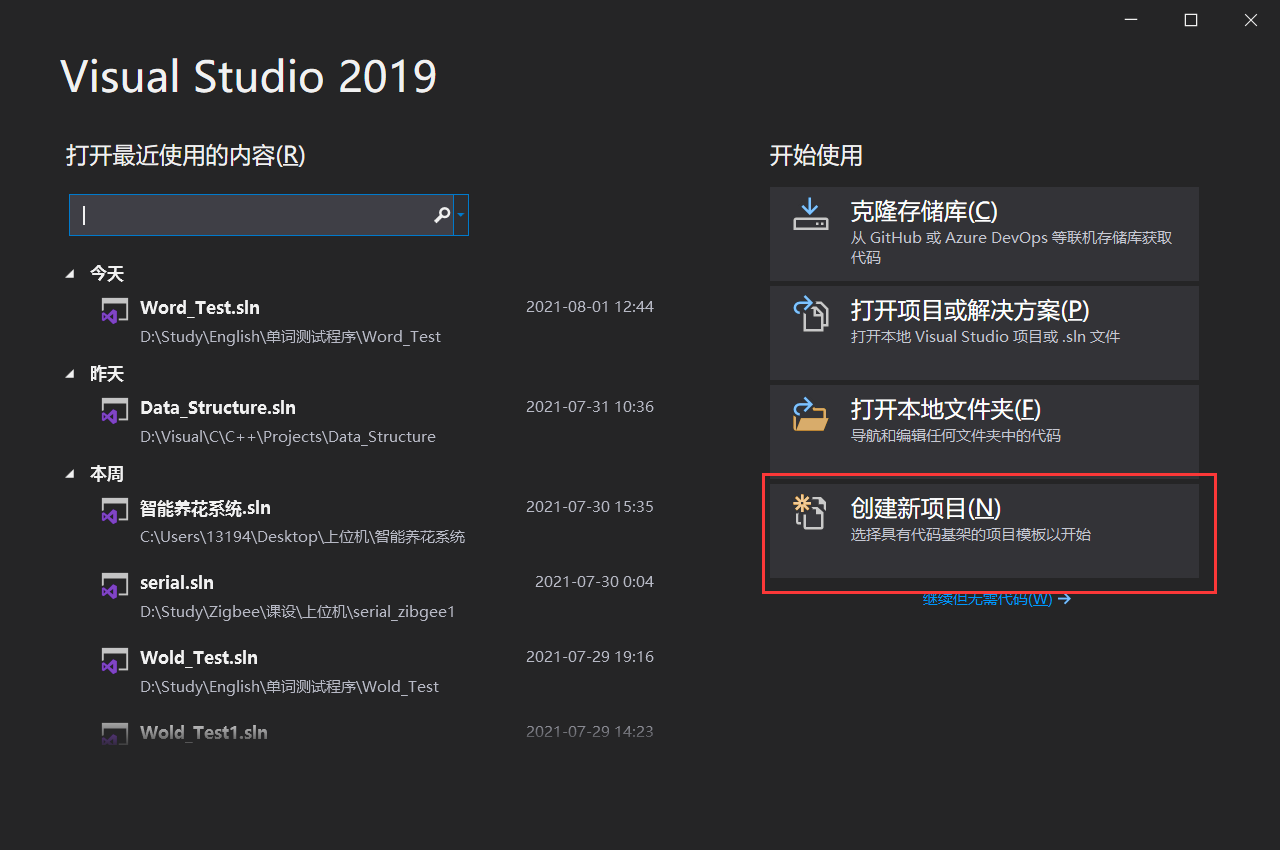Click the 开始使用 heading

816,156
